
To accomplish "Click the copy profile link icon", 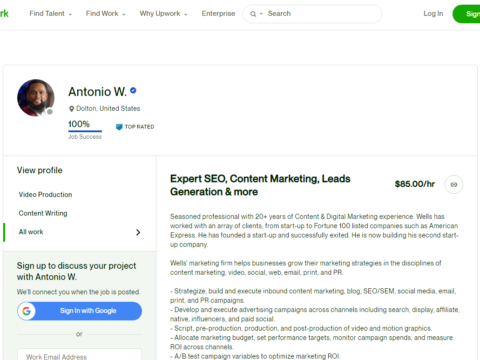I will click(454, 184).
